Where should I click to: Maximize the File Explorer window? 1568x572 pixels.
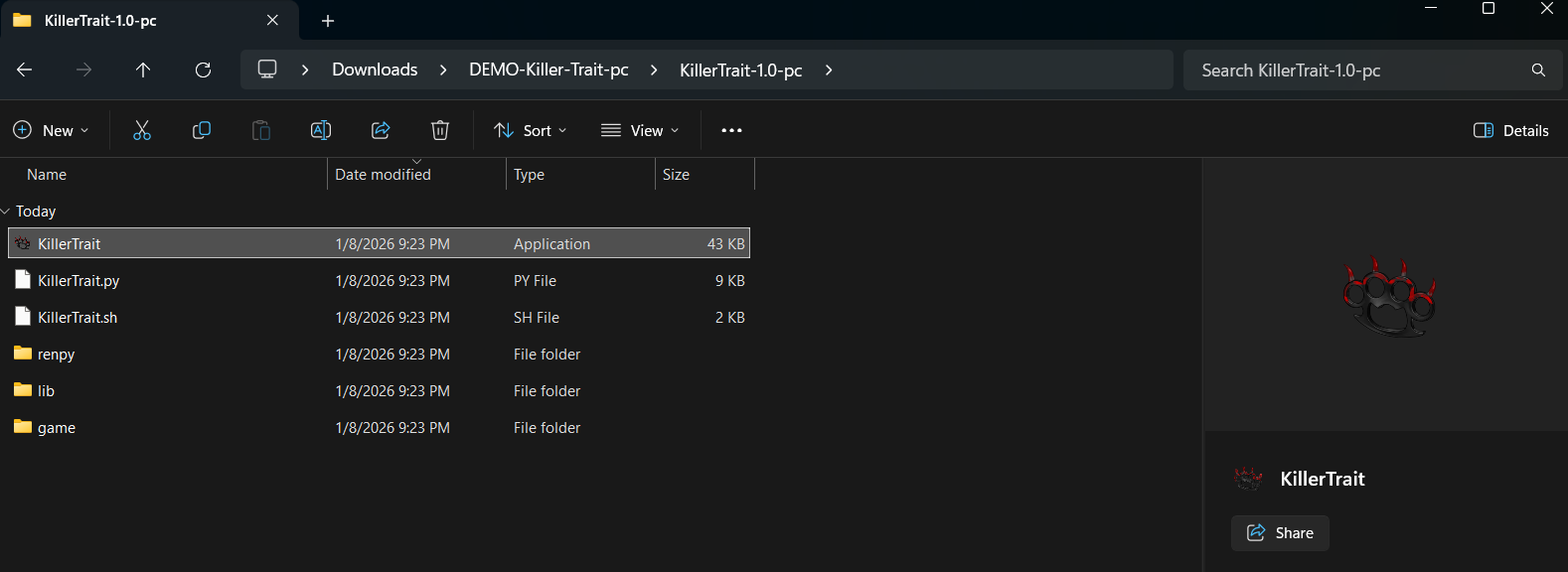1489,8
